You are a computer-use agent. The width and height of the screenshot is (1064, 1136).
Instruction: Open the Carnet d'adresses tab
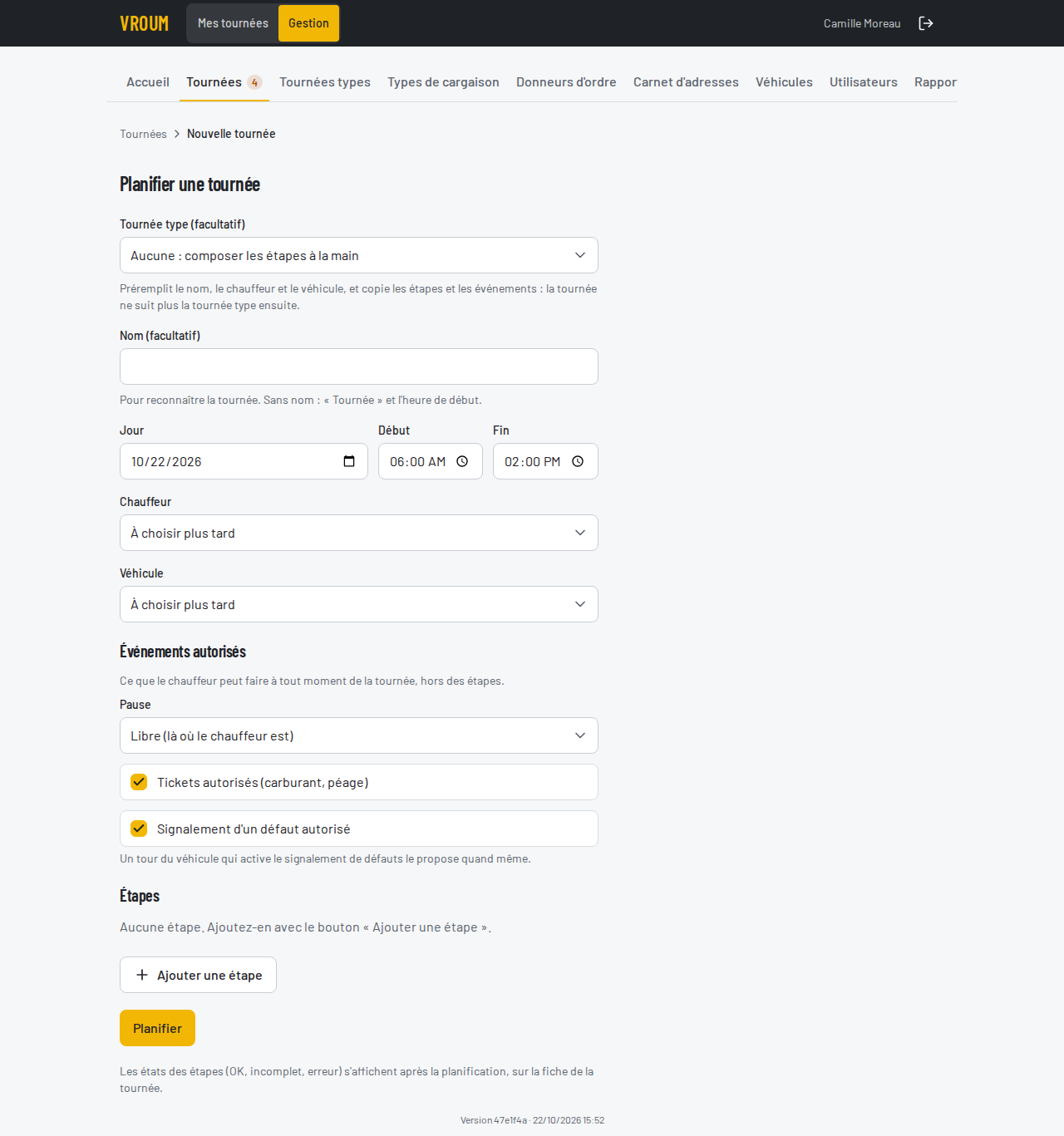click(x=686, y=82)
